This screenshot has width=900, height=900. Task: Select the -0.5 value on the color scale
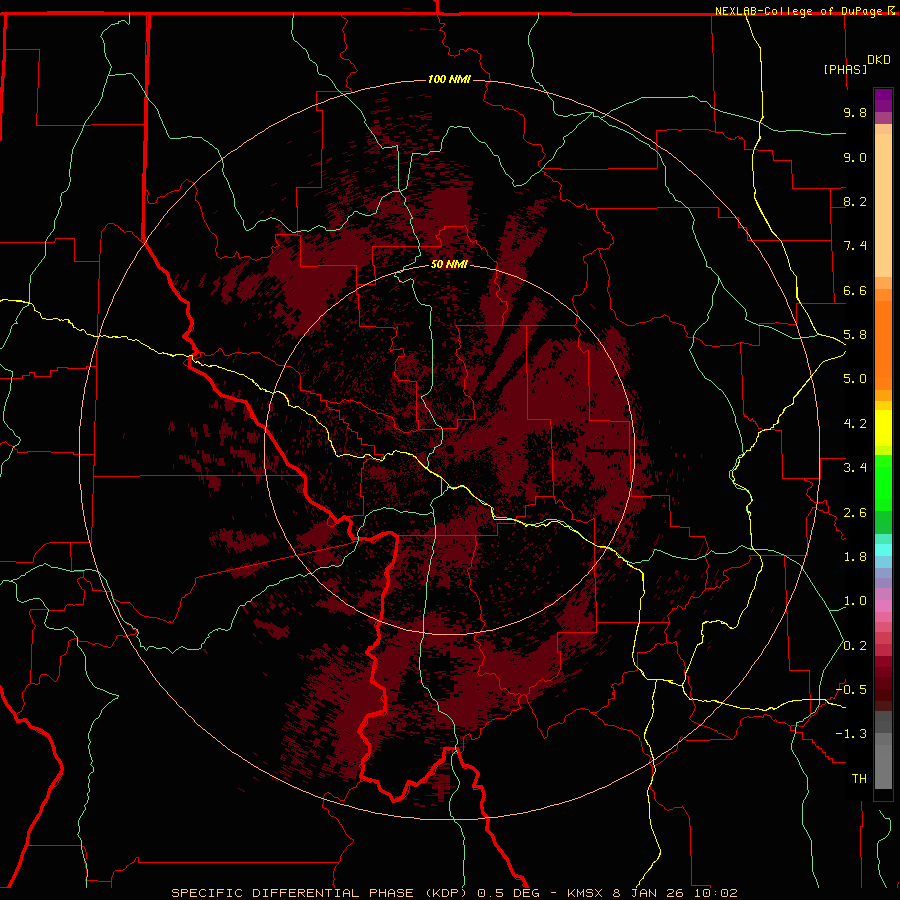(851, 690)
